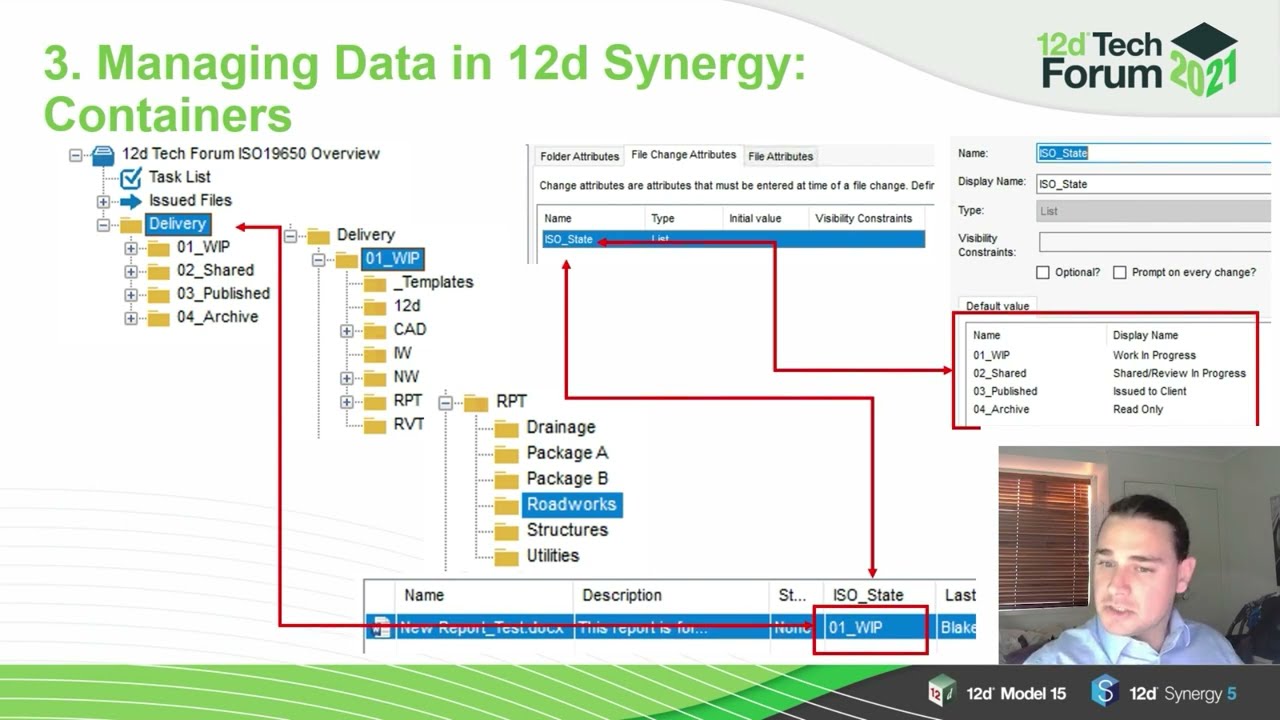Viewport: 1280px width, 720px height.
Task: Click folder icon of highlighted 01_WIP in middle tree
Action: pyautogui.click(x=346, y=260)
